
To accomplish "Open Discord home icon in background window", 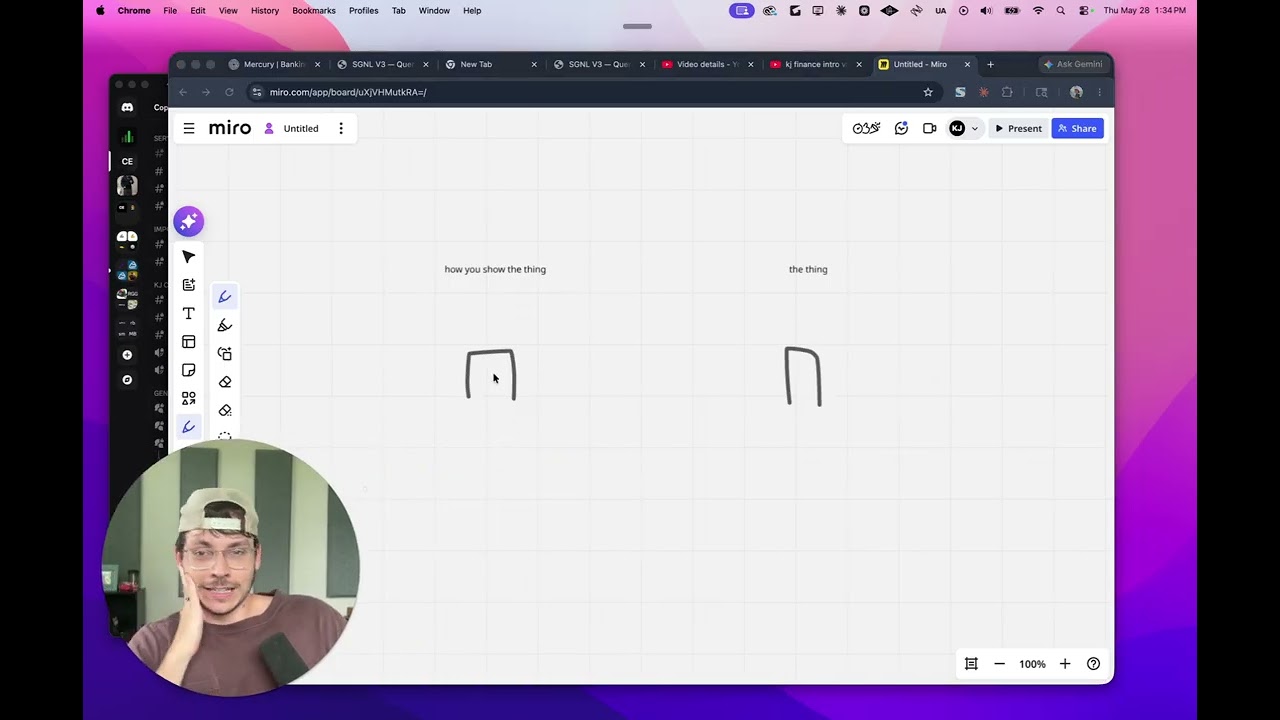I will (x=127, y=107).
